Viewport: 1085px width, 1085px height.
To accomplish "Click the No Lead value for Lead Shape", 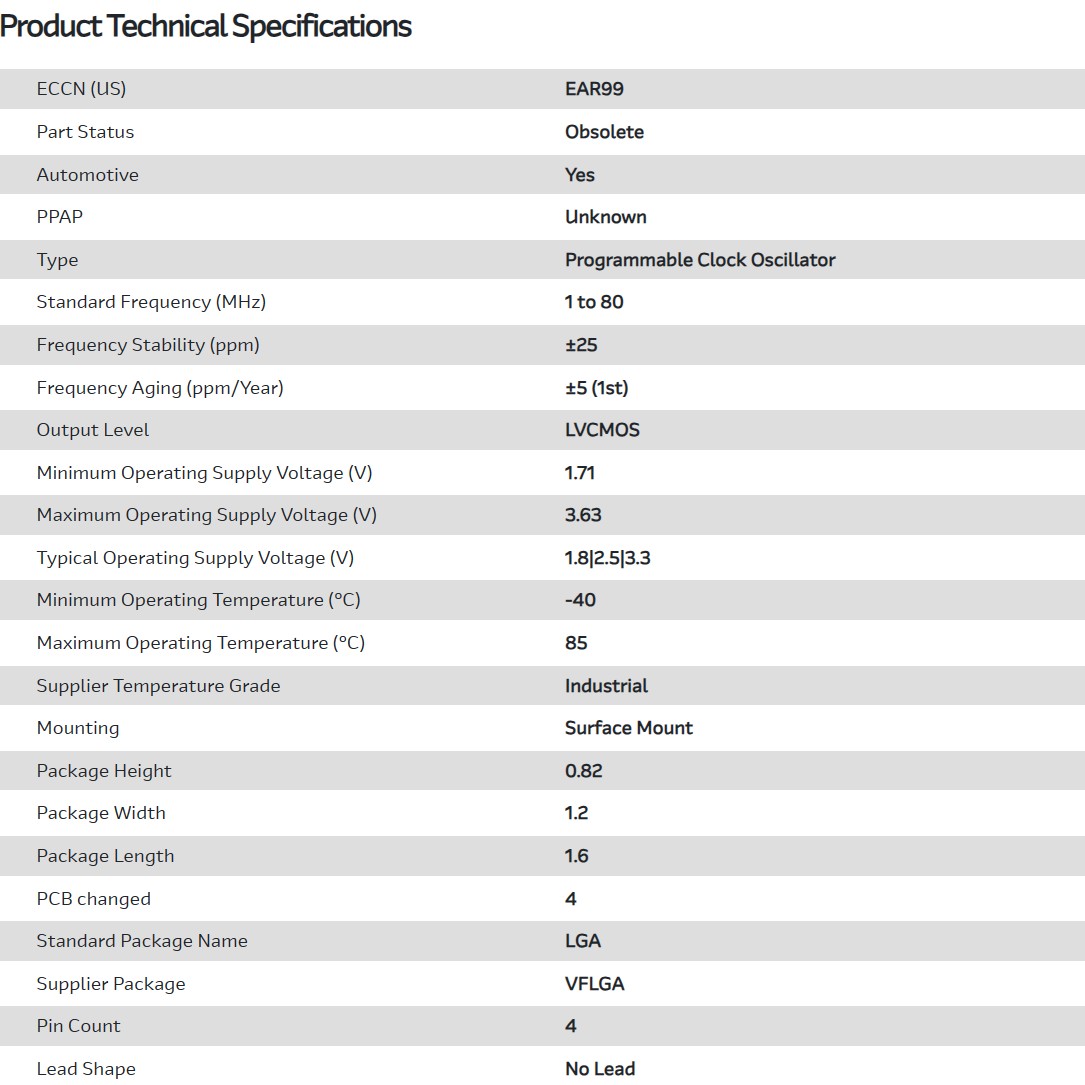I will [600, 1069].
